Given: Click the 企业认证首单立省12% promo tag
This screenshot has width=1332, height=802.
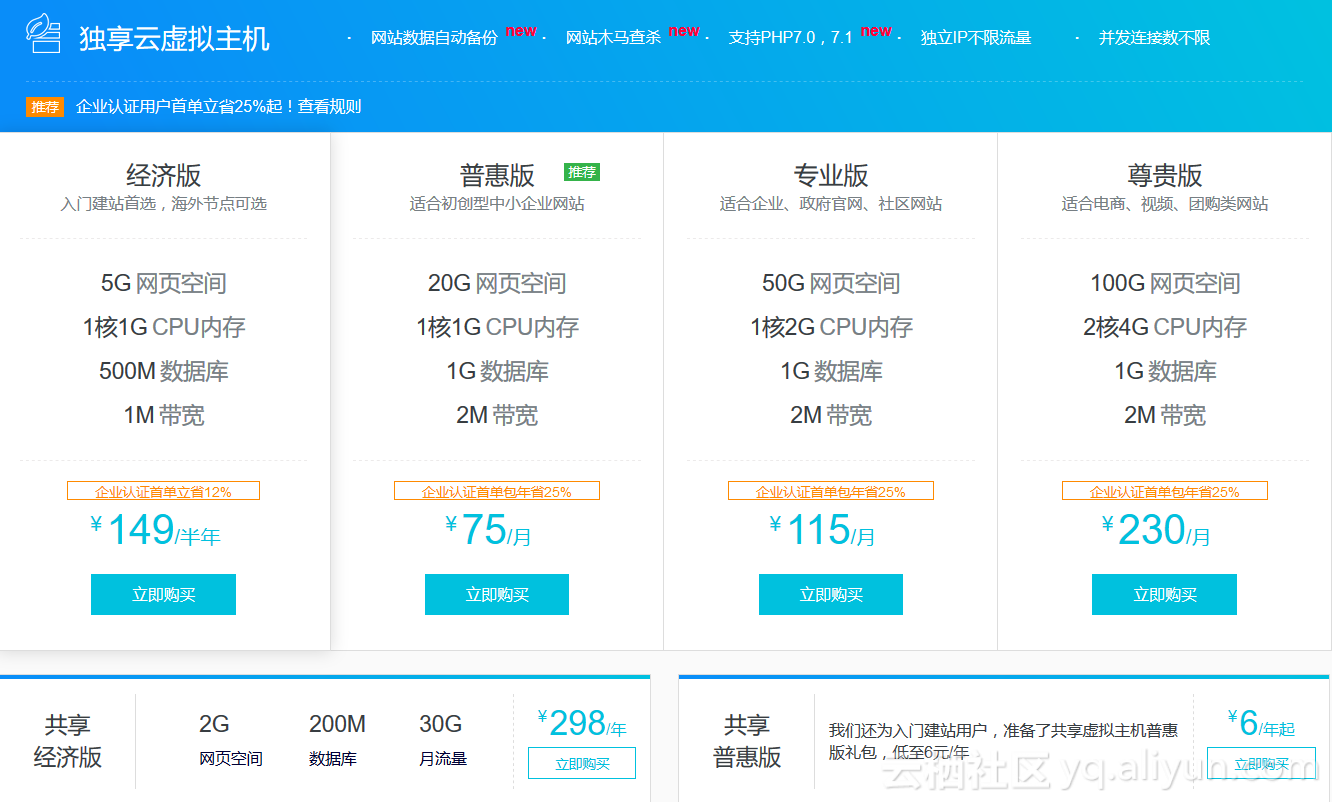Looking at the screenshot, I should 163,491.
